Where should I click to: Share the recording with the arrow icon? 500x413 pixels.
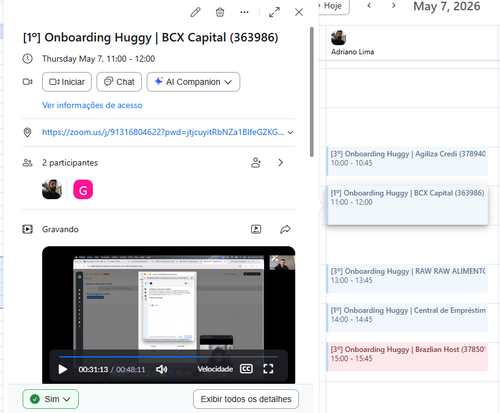[285, 229]
